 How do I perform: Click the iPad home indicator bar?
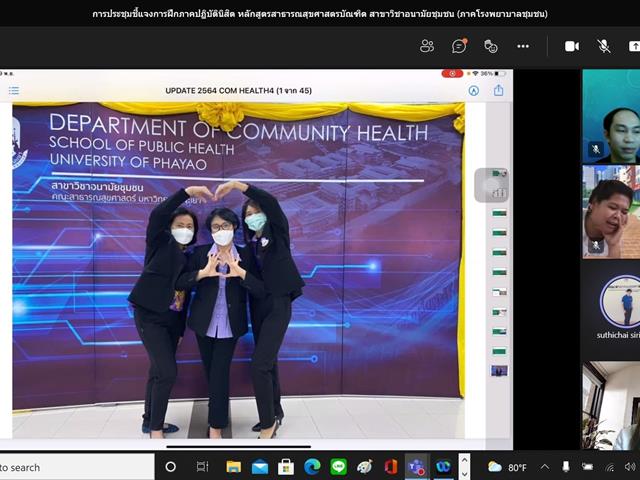[239, 447]
